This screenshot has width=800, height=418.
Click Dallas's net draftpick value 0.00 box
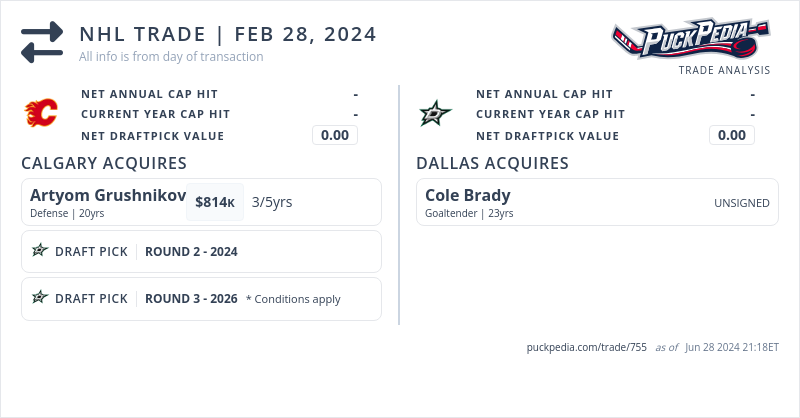click(732, 135)
